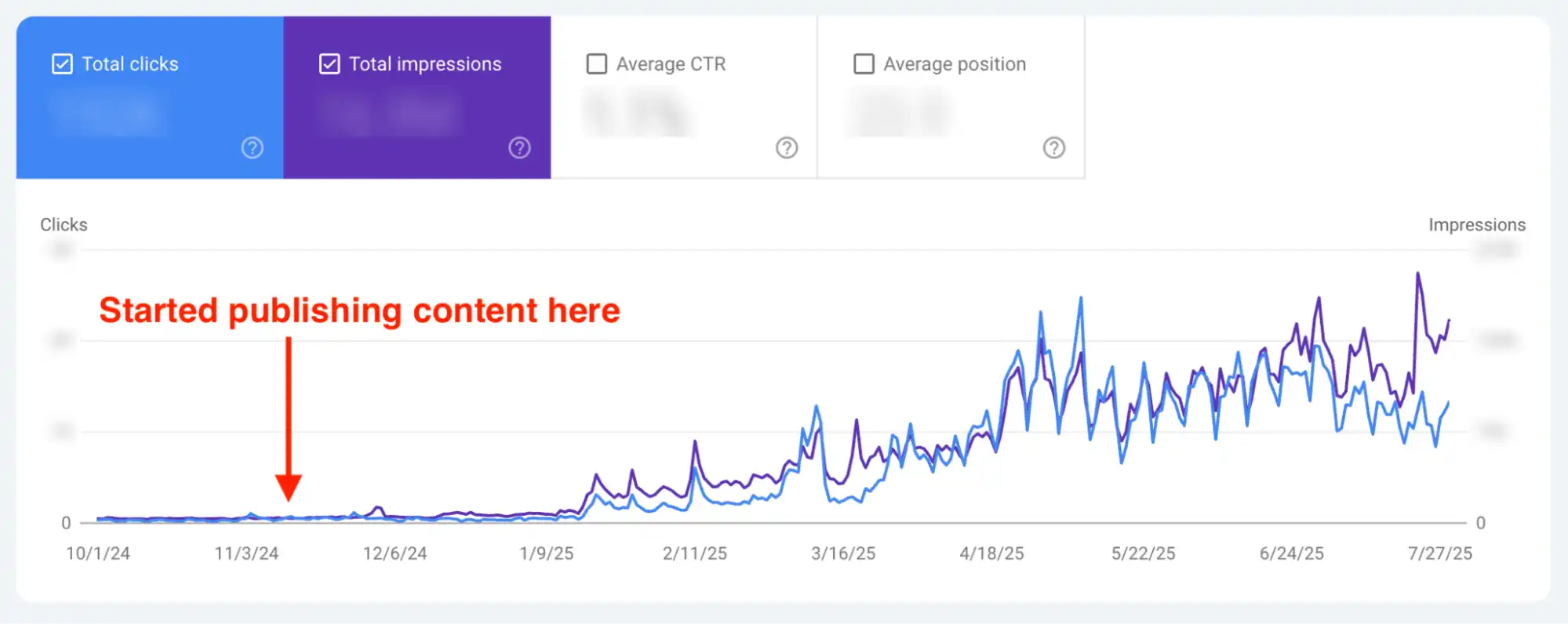
Task: Open the Average position help tooltip
Action: [x=1053, y=148]
